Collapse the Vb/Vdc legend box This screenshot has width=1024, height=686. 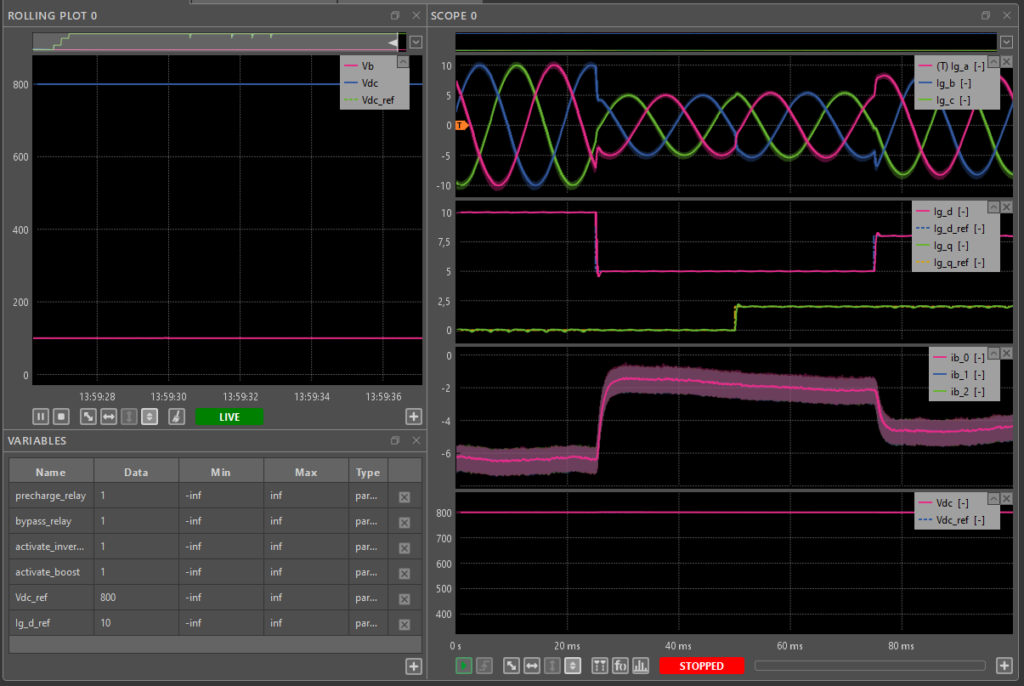point(403,61)
